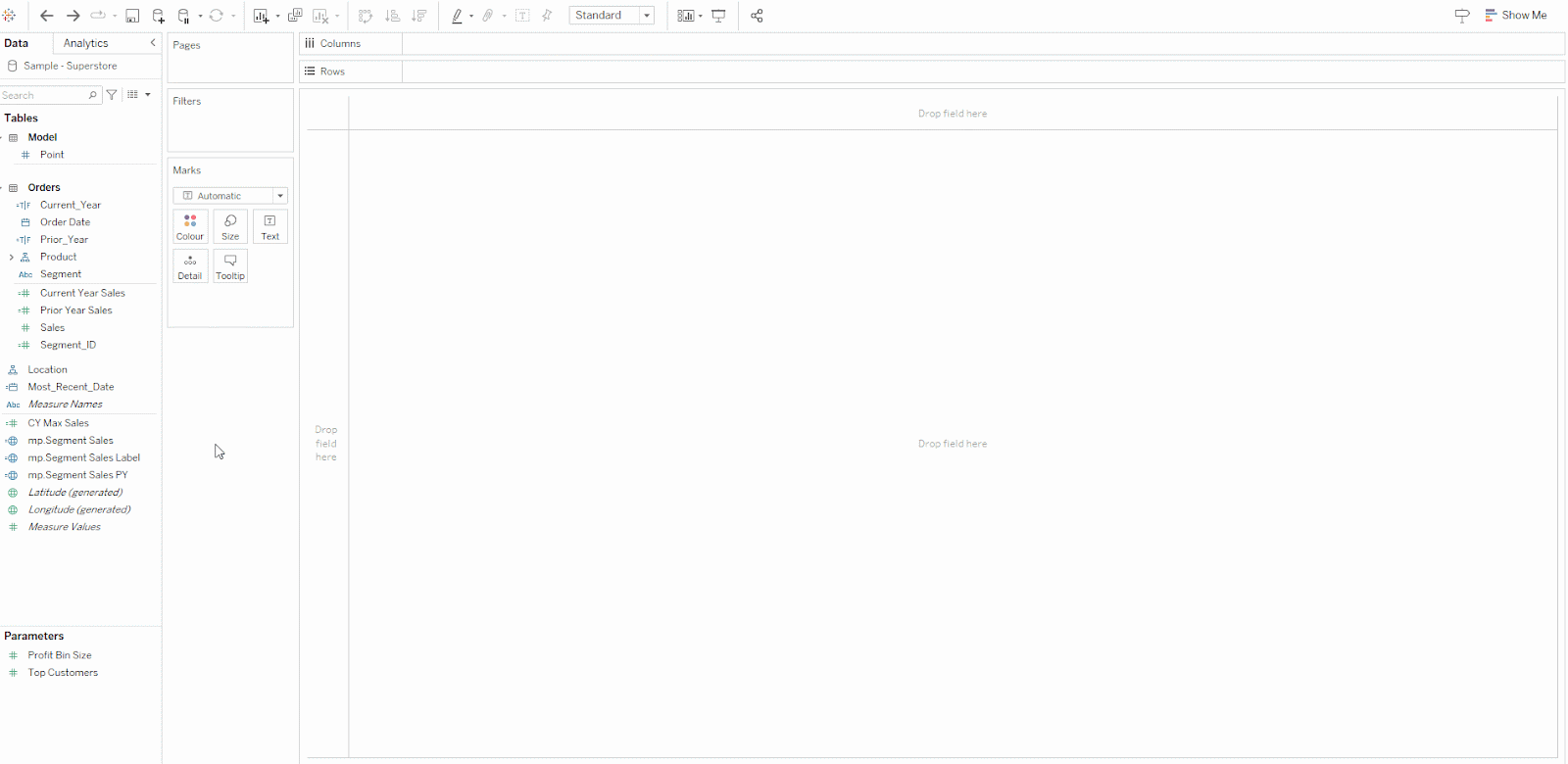The image size is (1568, 764).
Task: Select the CY Max Sales field
Action: coord(58,423)
